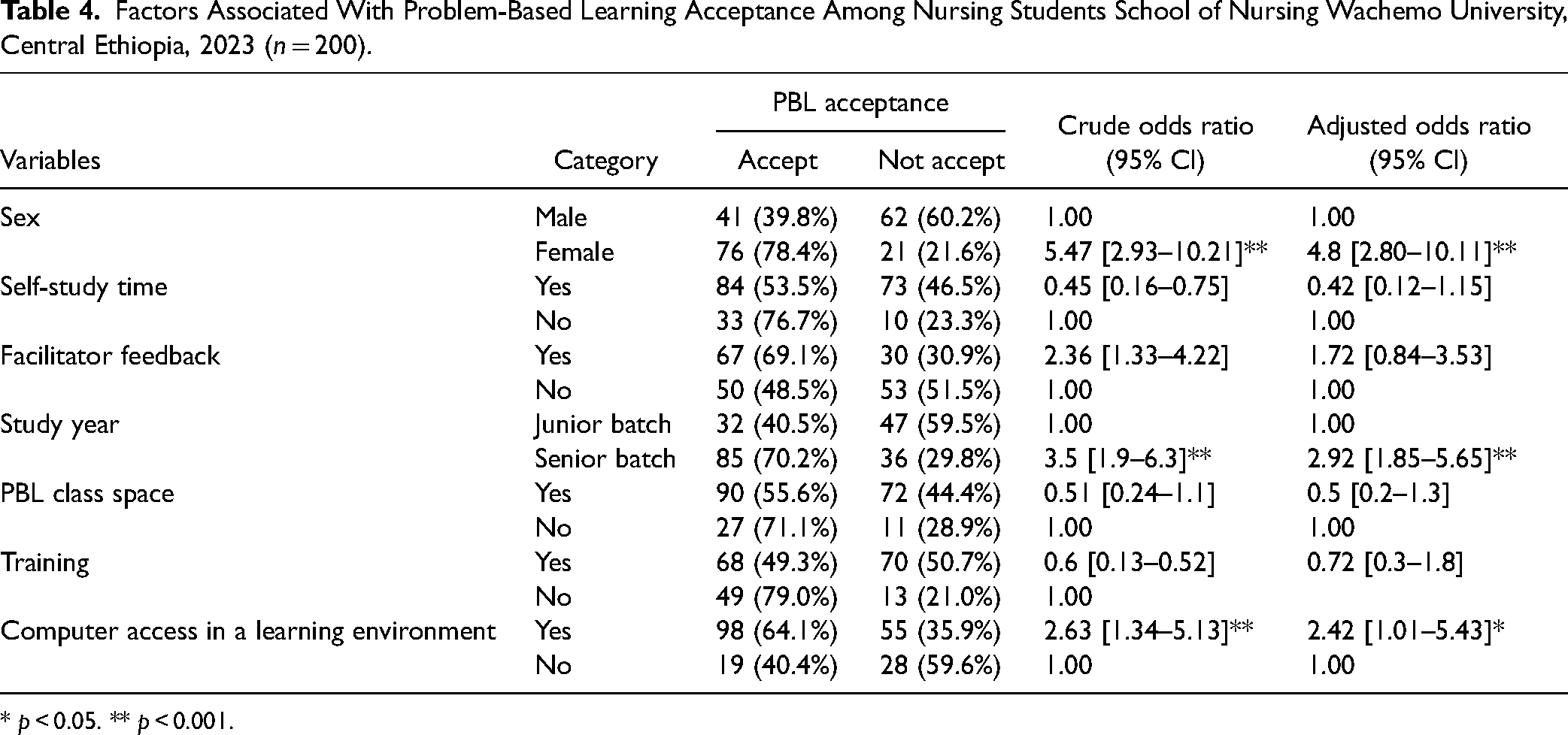Click the Self-study time row label
Viewport: 1568px width, 735px height.
coord(83,286)
